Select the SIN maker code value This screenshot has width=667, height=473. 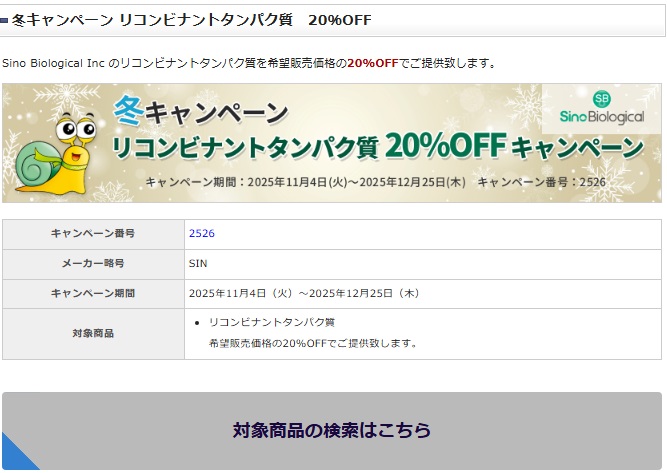coord(198,264)
